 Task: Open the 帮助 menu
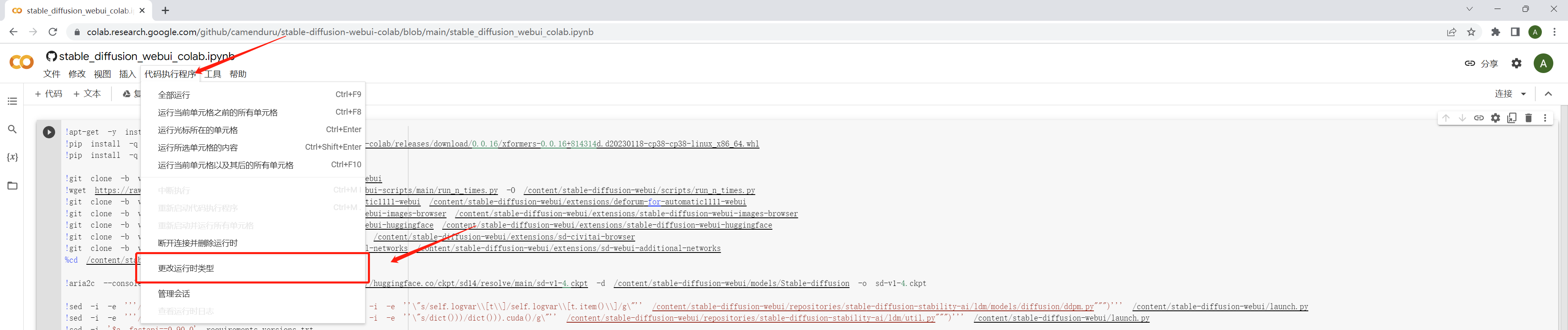(x=238, y=74)
